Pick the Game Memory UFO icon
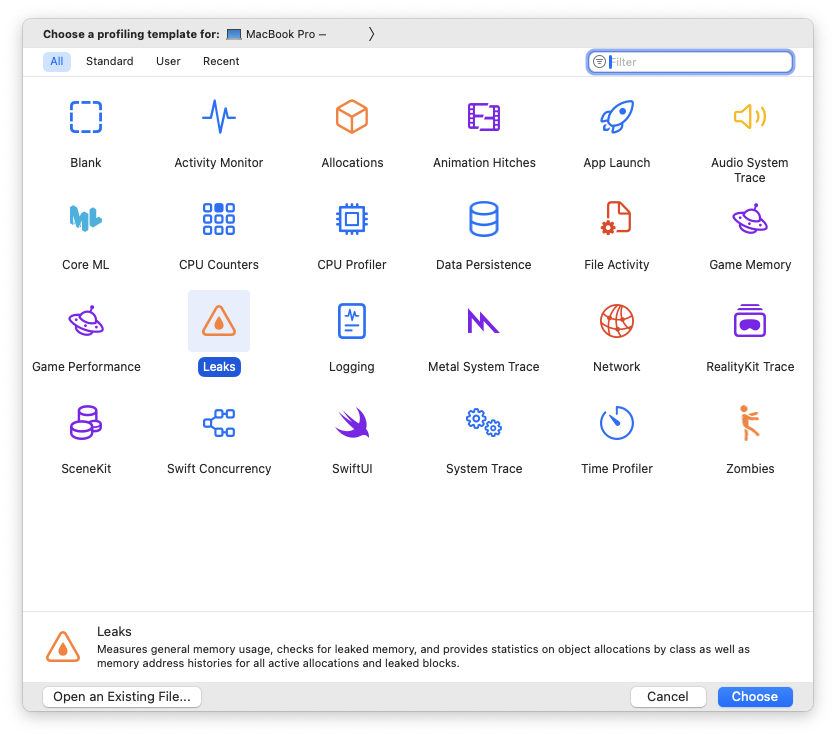Screen dimensions: 836x738 point(750,219)
